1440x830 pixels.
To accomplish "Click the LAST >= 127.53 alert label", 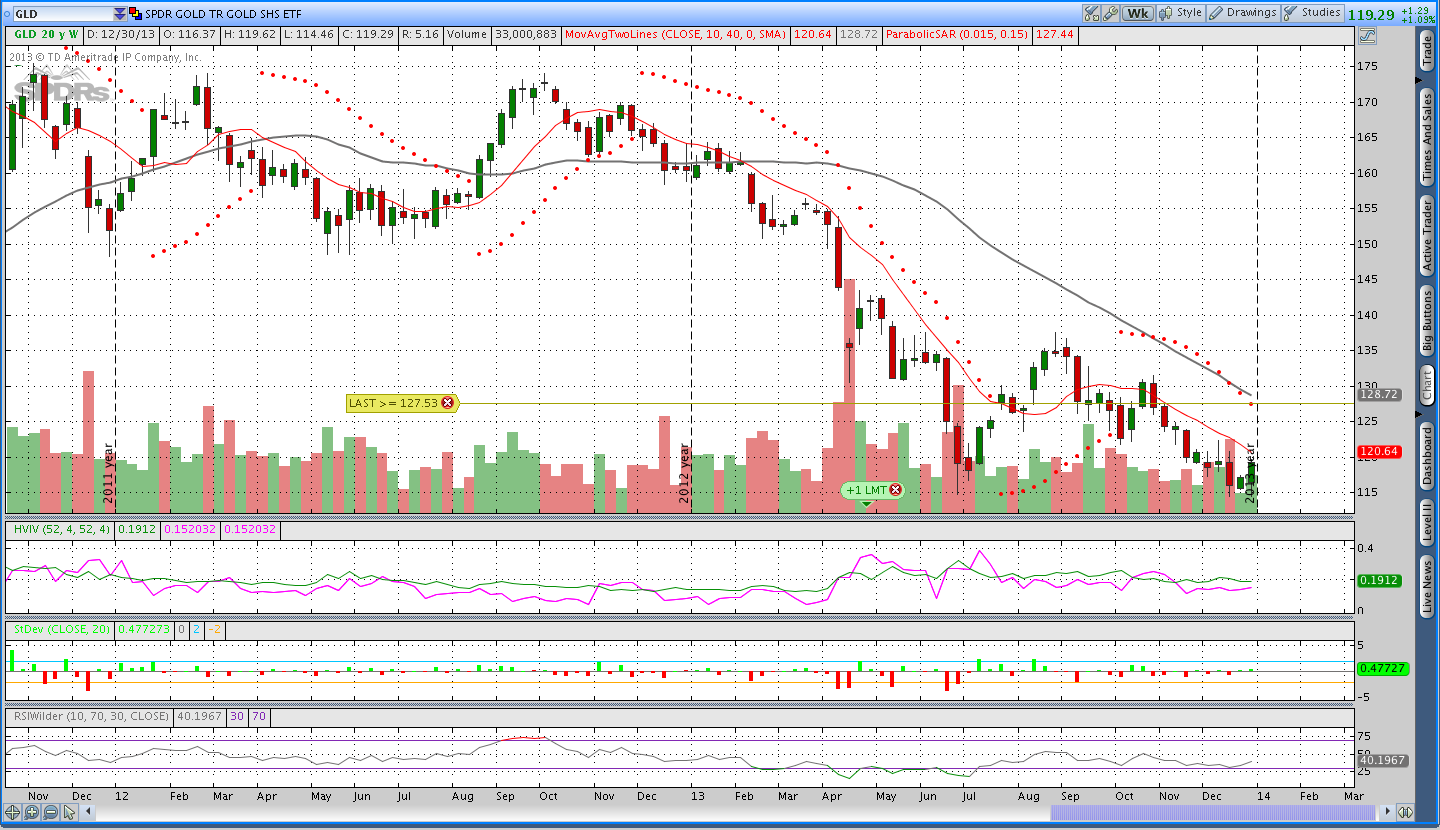I will (393, 403).
